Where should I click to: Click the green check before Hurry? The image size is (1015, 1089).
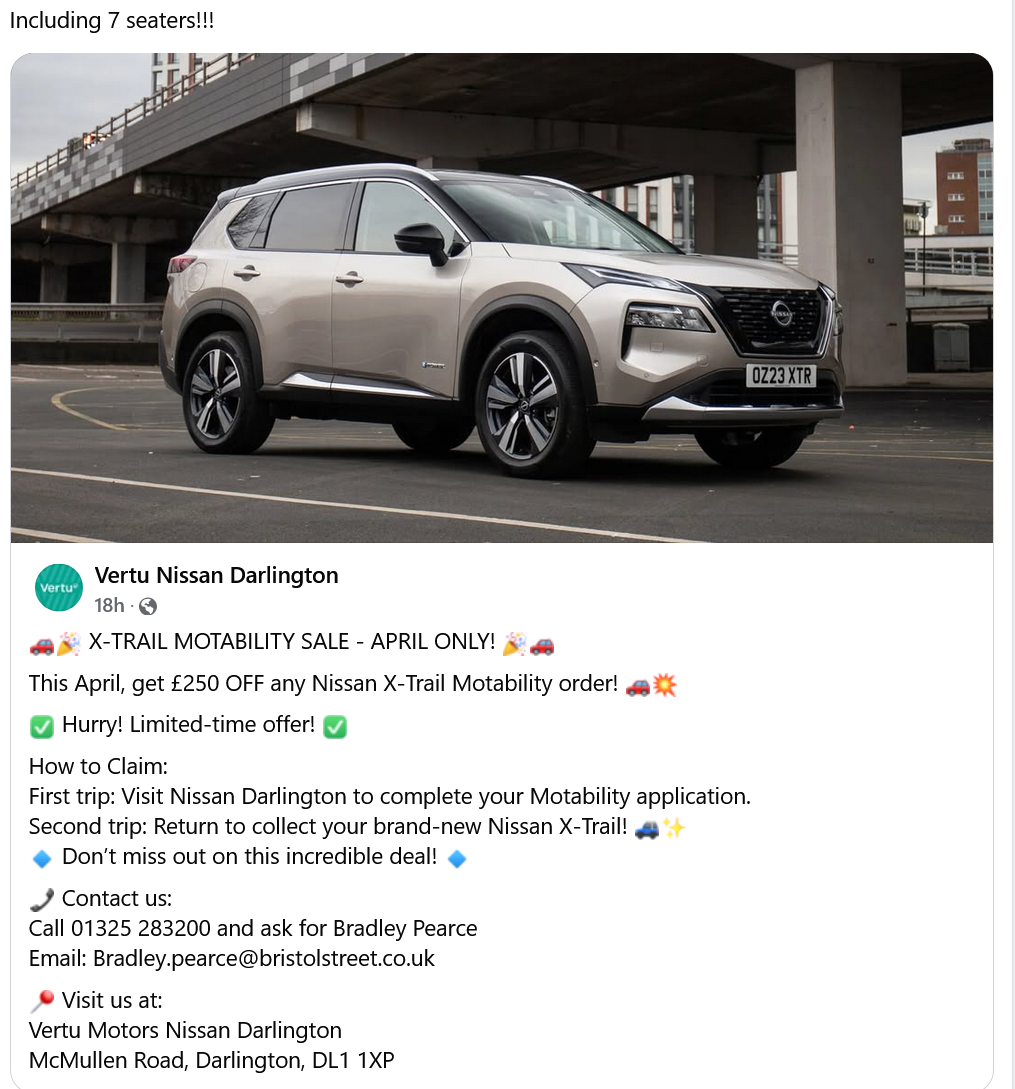(42, 726)
